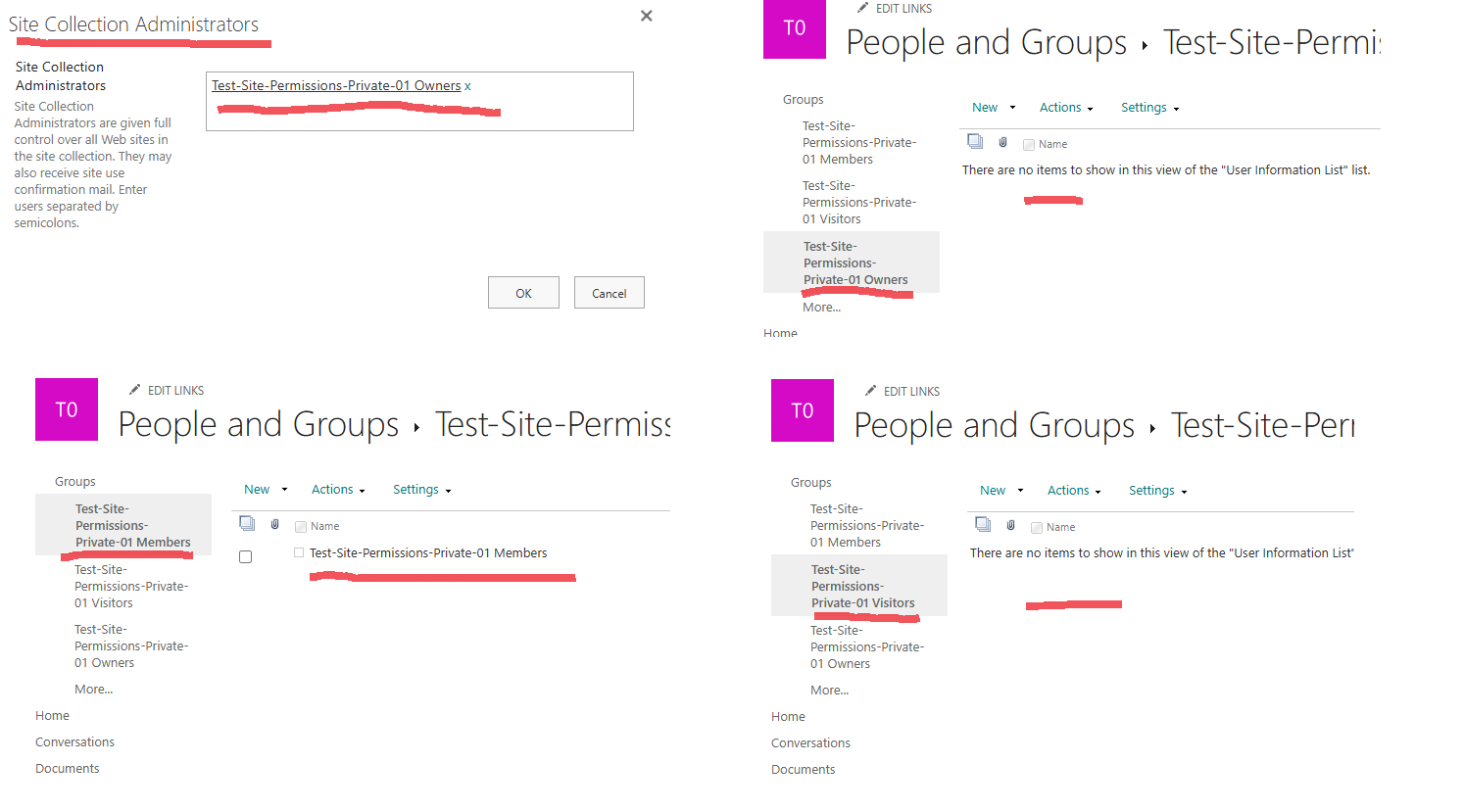Click More... under groups in the Owners-highlighted view

pos(821,307)
